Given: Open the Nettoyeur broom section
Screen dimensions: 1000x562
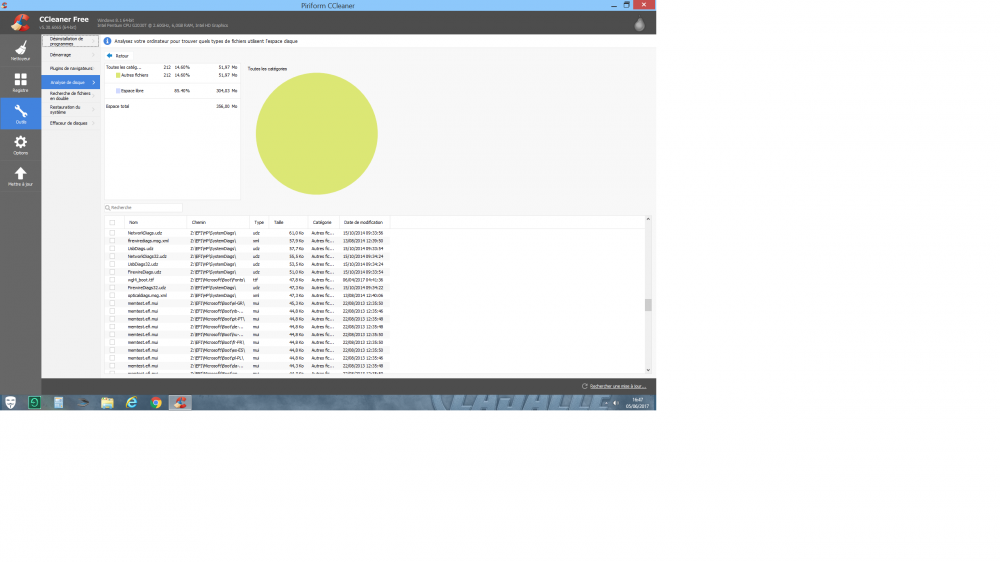Looking at the screenshot, I should 20,50.
